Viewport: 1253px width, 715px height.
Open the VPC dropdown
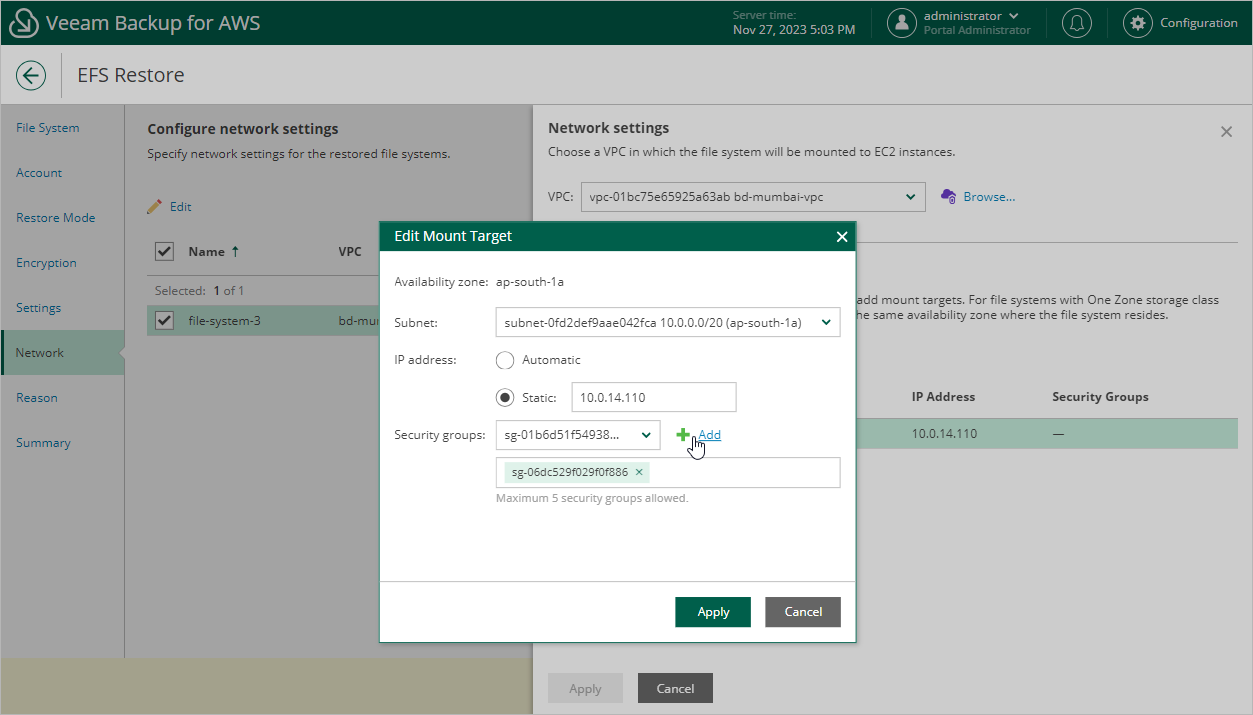752,197
